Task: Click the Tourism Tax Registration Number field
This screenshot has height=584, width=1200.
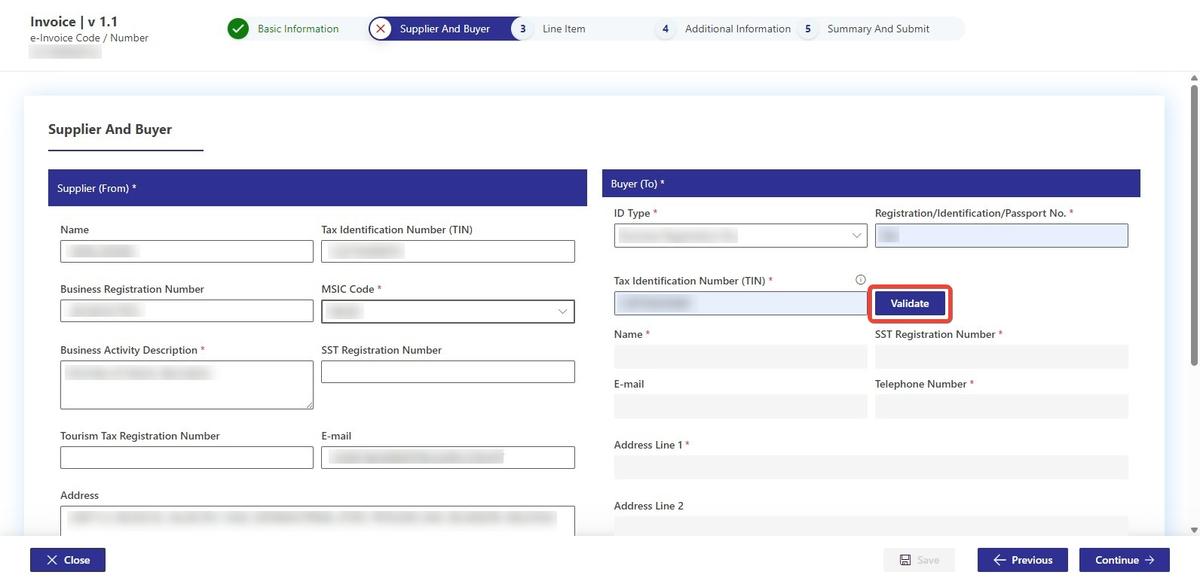Action: 187,457
